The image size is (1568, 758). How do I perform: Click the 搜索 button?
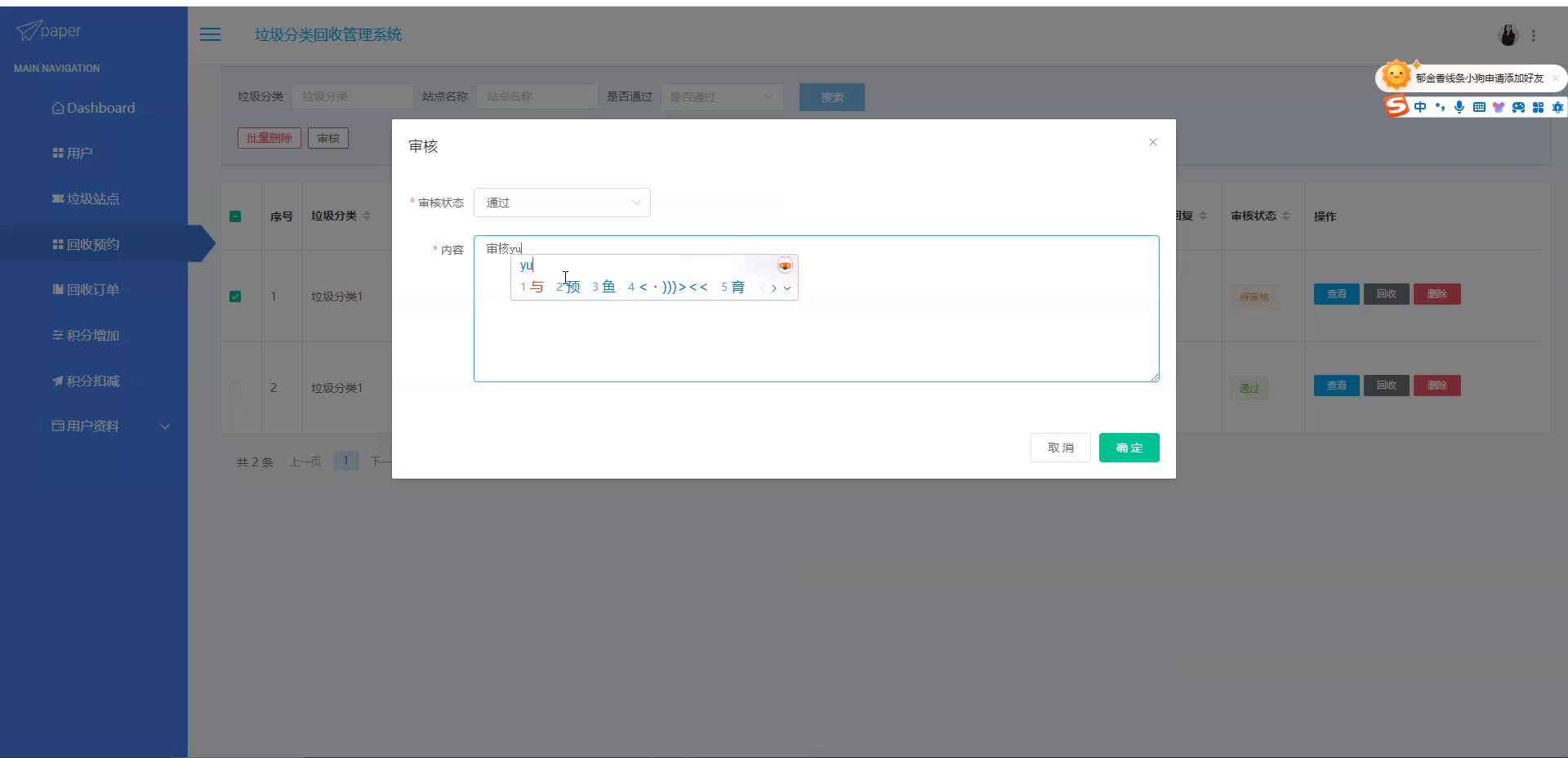pyautogui.click(x=832, y=97)
